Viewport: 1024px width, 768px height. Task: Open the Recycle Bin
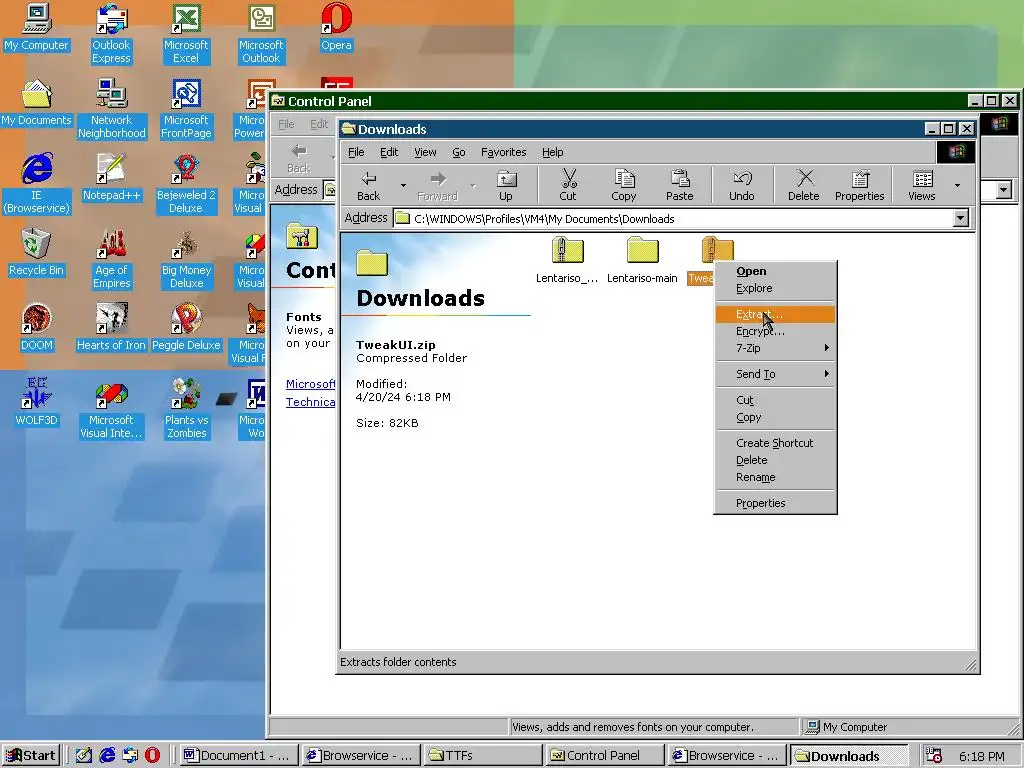(x=36, y=253)
